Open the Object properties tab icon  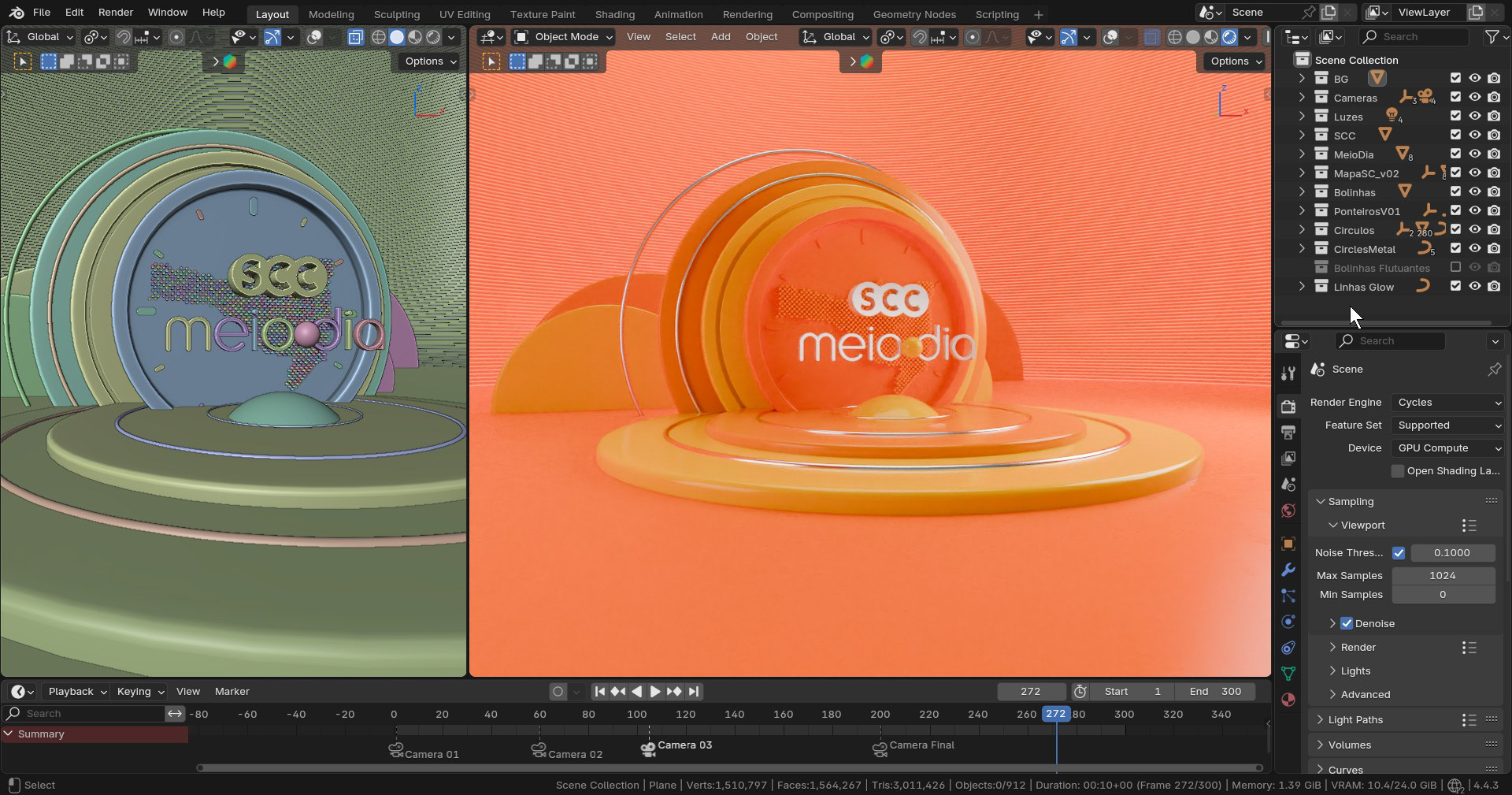click(x=1288, y=544)
